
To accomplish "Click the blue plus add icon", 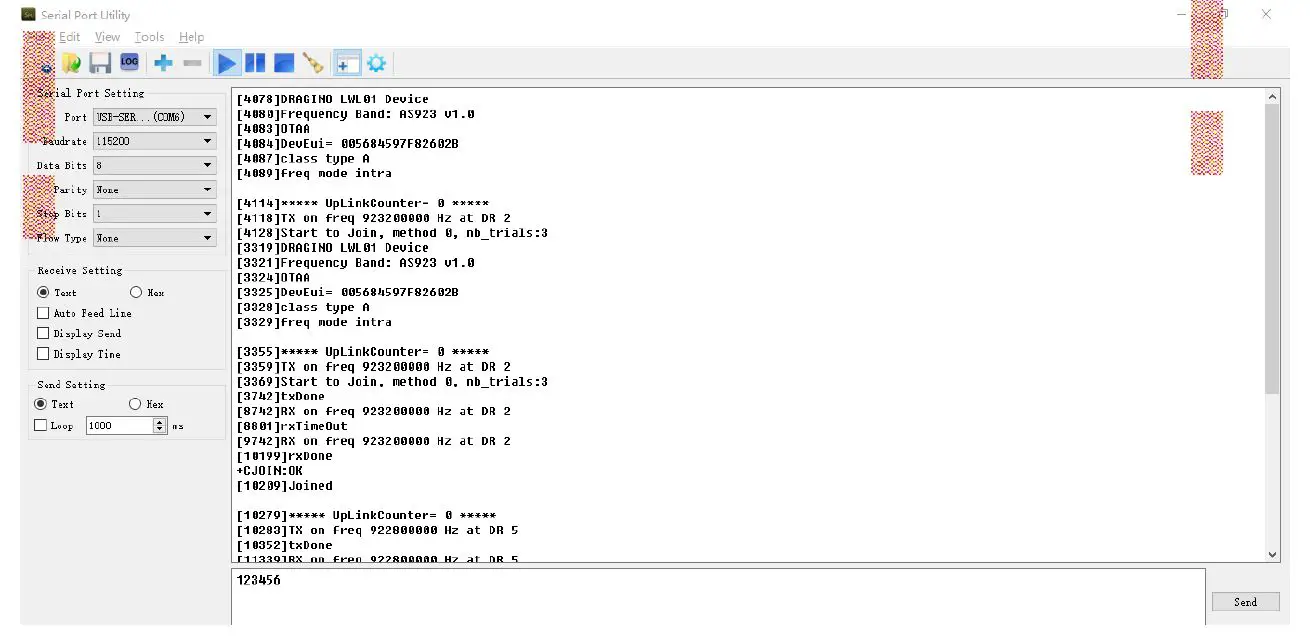I will pos(163,64).
